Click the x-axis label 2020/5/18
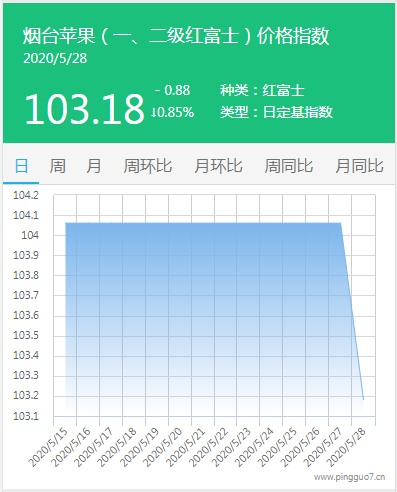Image resolution: width=397 pixels, height=492 pixels. pyautogui.click(x=117, y=448)
